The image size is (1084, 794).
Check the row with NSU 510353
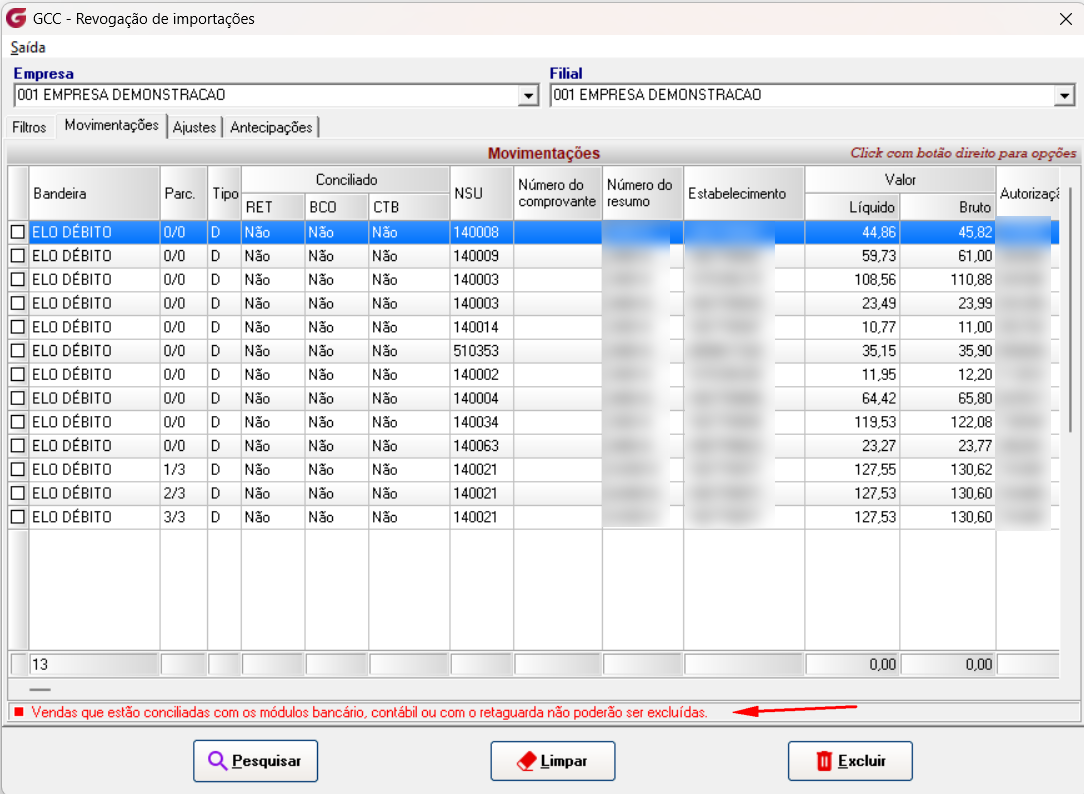click(x=18, y=350)
